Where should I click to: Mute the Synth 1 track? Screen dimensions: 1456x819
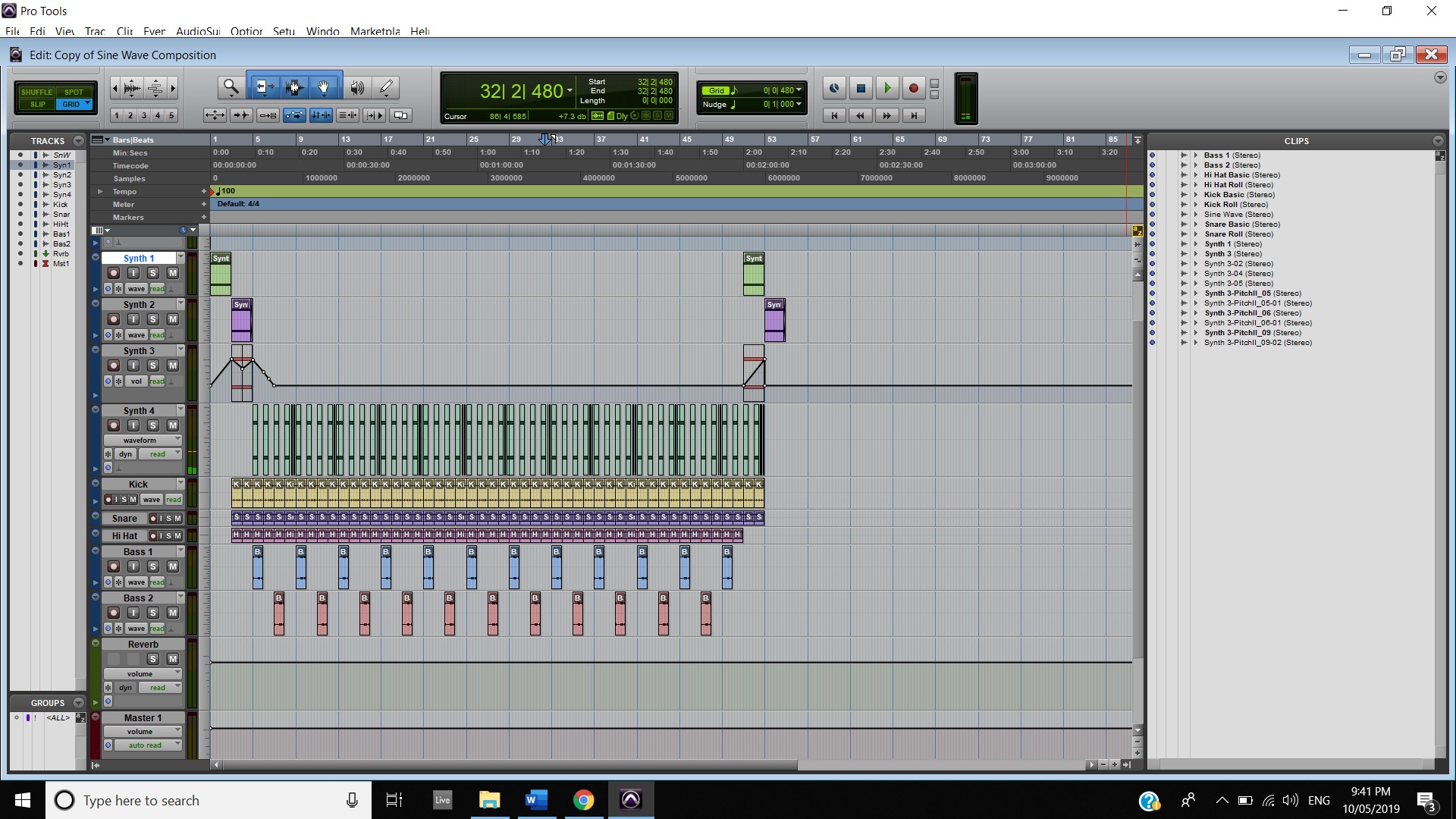click(x=172, y=273)
